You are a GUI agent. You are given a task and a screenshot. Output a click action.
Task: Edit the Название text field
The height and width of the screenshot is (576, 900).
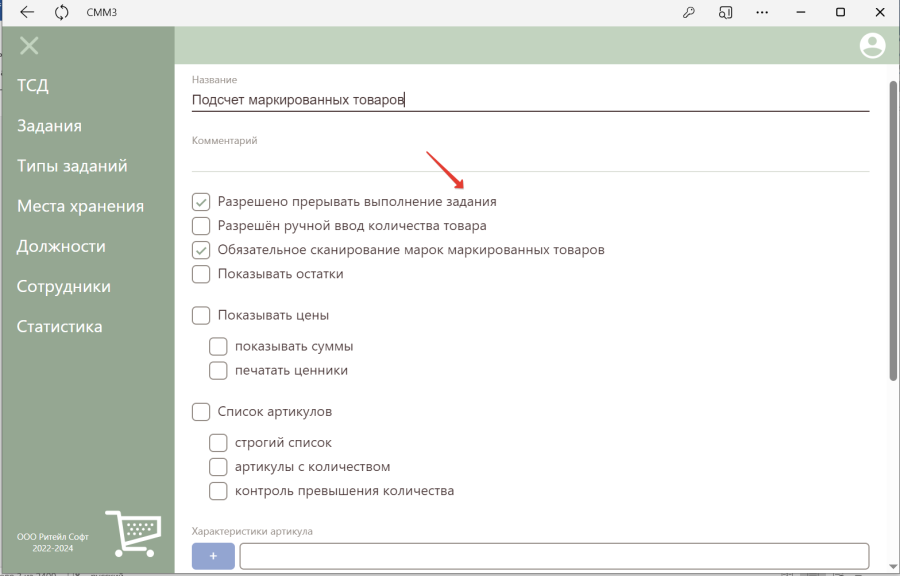click(x=530, y=100)
